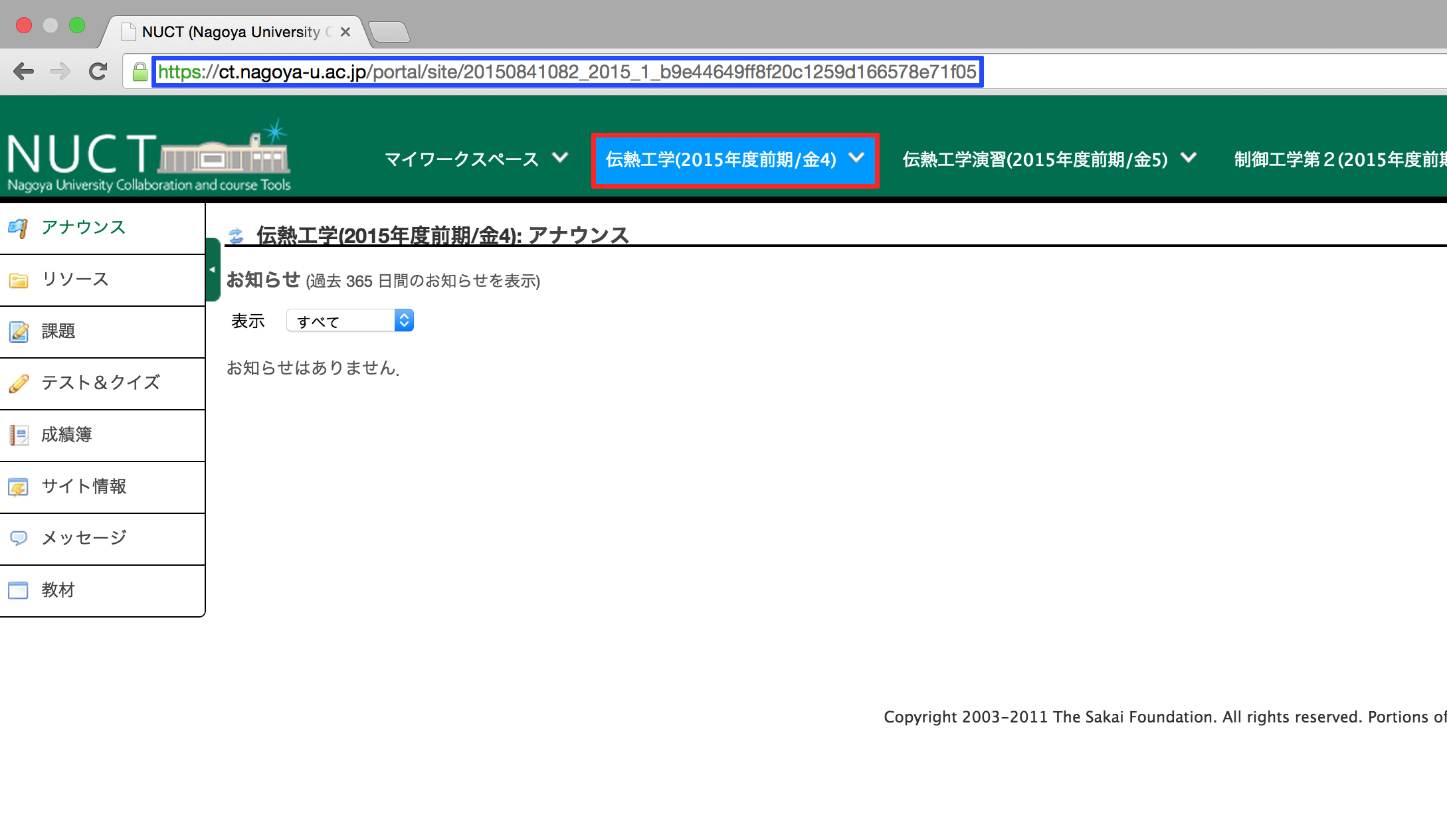Collapse the left sidebar with green handle

[213, 270]
